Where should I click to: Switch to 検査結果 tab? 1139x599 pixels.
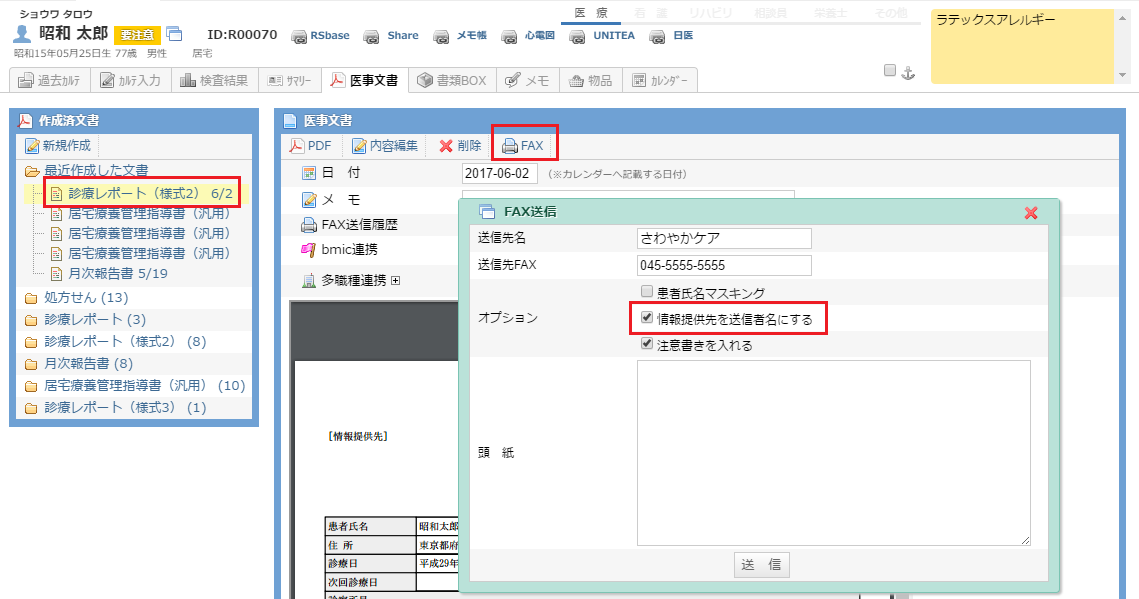pos(215,80)
